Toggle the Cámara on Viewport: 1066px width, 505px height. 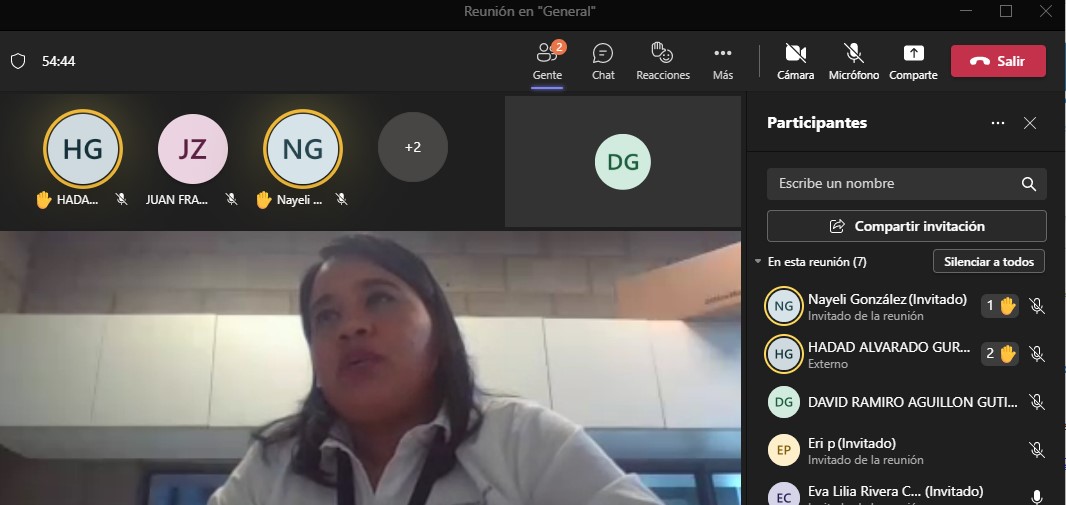(795, 61)
